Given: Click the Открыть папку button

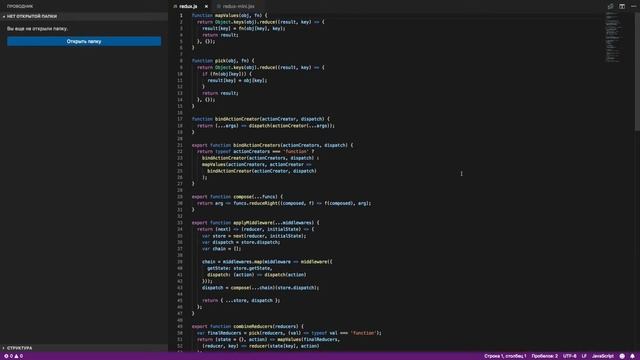Looking at the screenshot, I should point(84,41).
